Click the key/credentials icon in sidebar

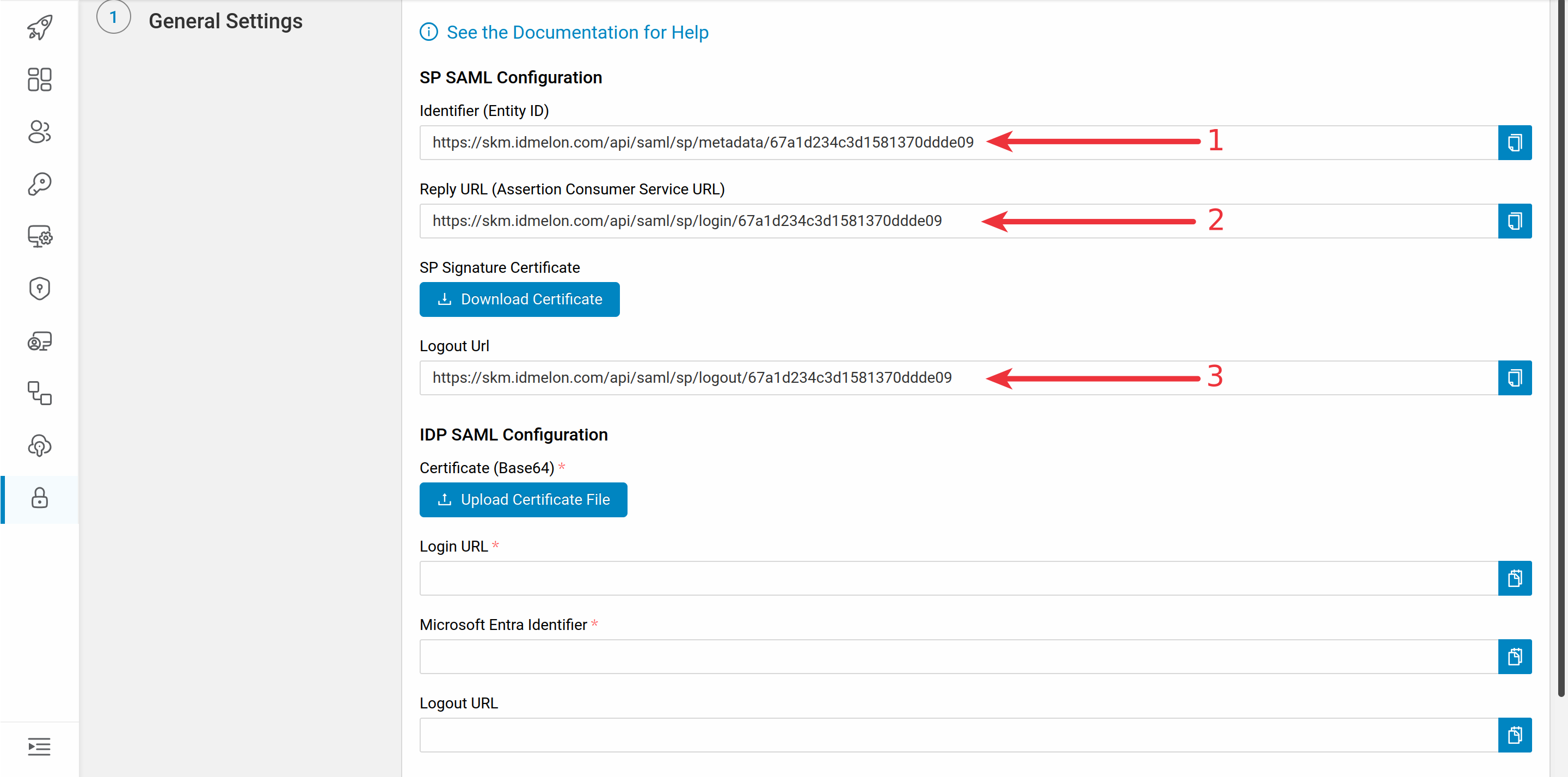(38, 183)
